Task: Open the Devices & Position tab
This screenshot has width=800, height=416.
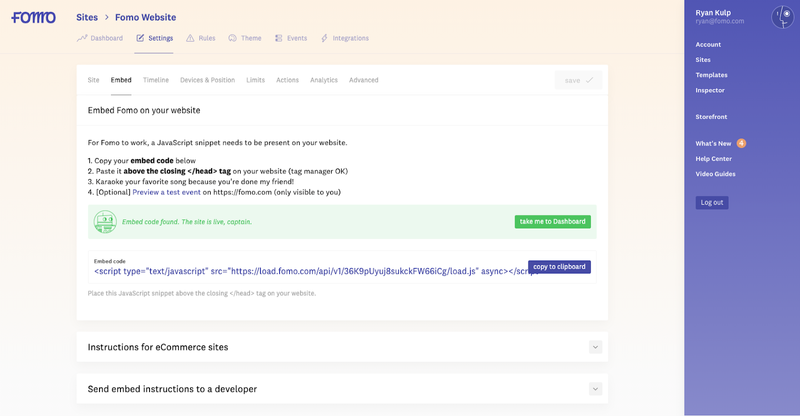Action: point(207,80)
